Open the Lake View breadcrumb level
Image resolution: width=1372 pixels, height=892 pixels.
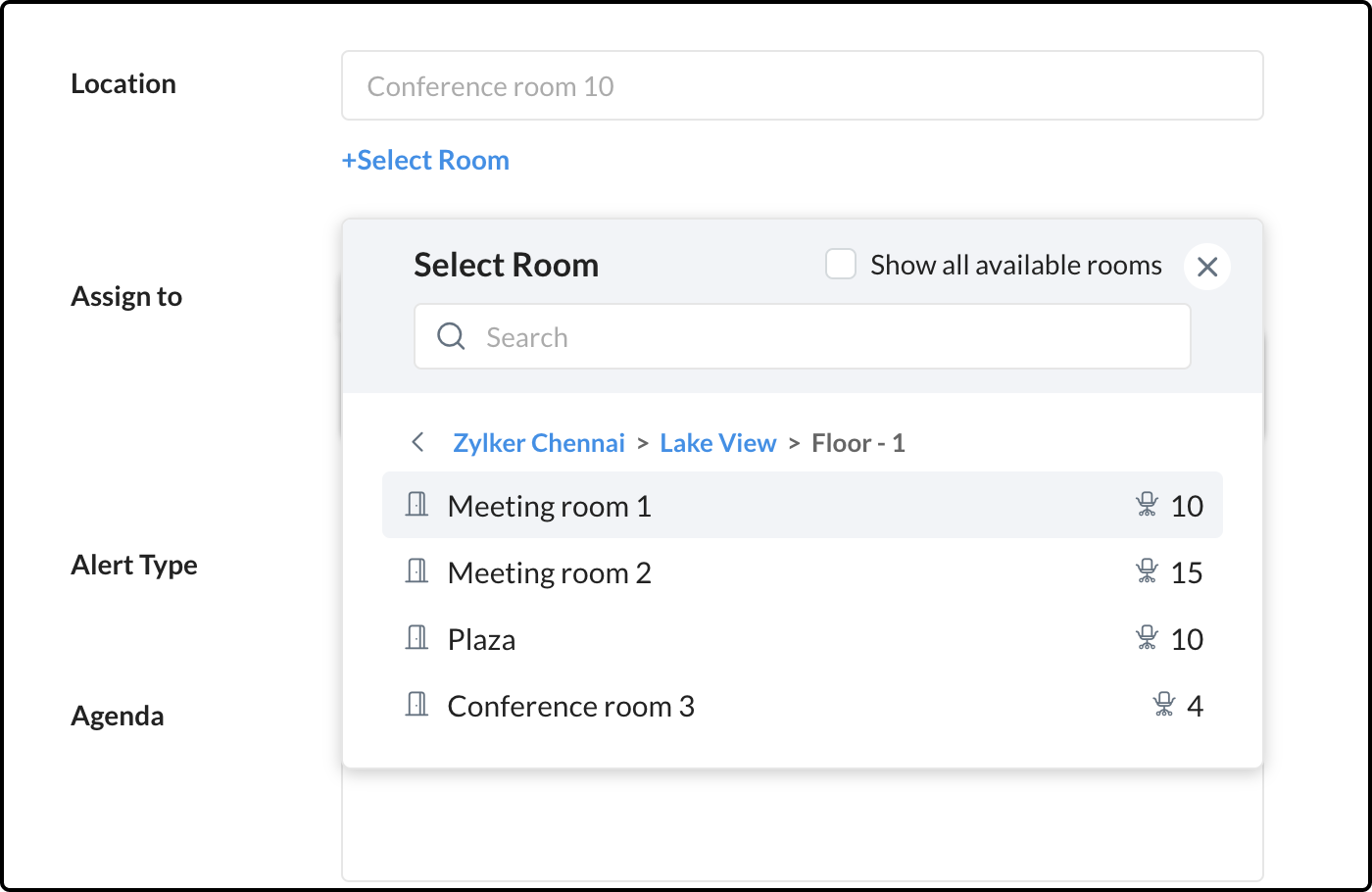718,443
